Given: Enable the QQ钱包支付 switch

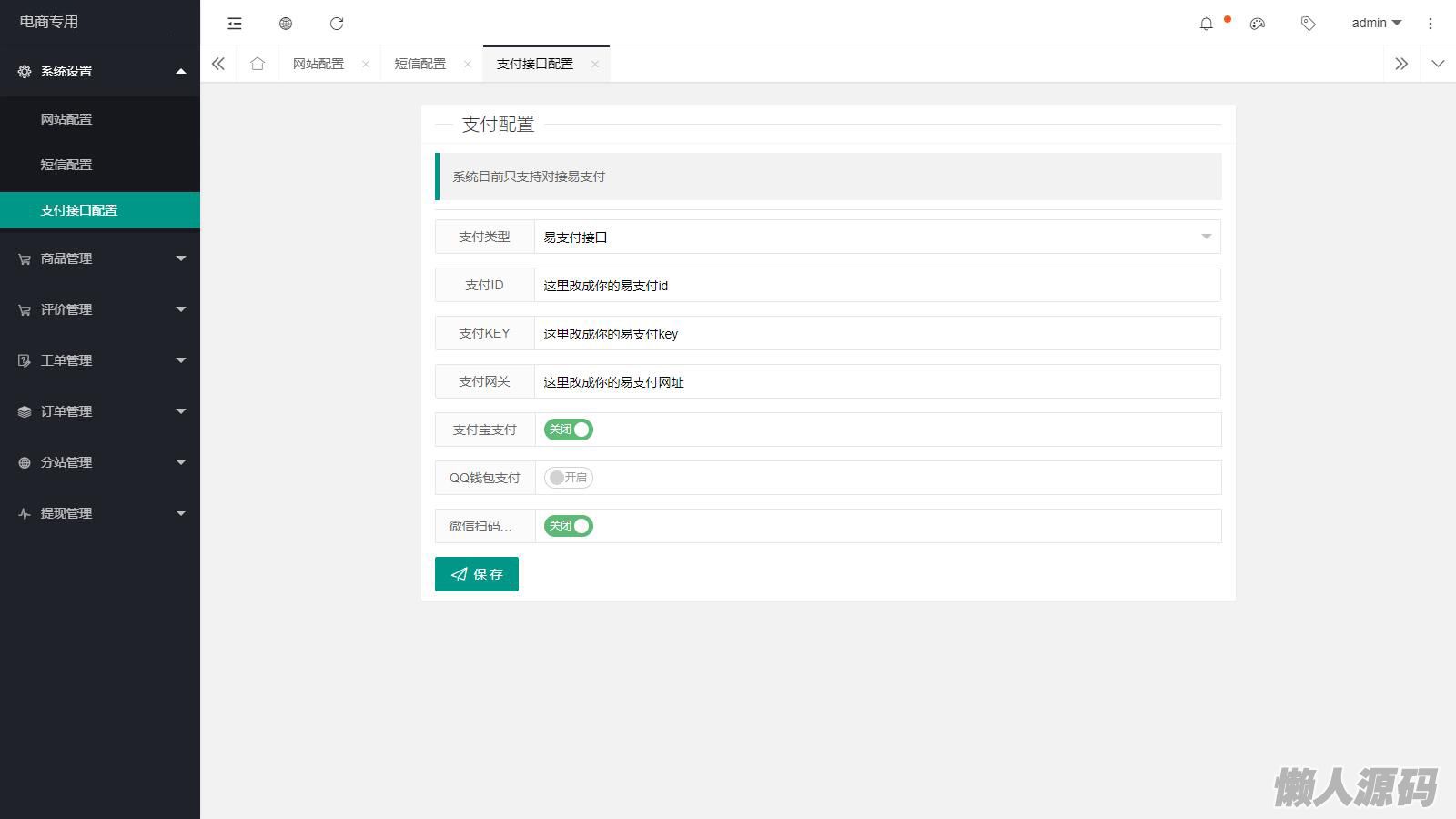Looking at the screenshot, I should pos(569,478).
